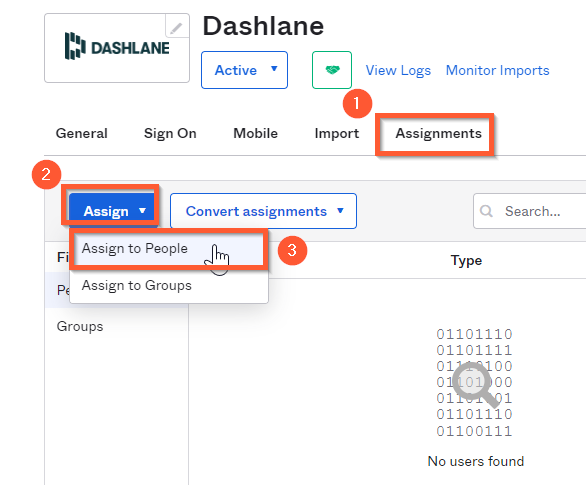This screenshot has width=586, height=485.
Task: Click the magnifier icon in Search field
Action: (x=486, y=211)
